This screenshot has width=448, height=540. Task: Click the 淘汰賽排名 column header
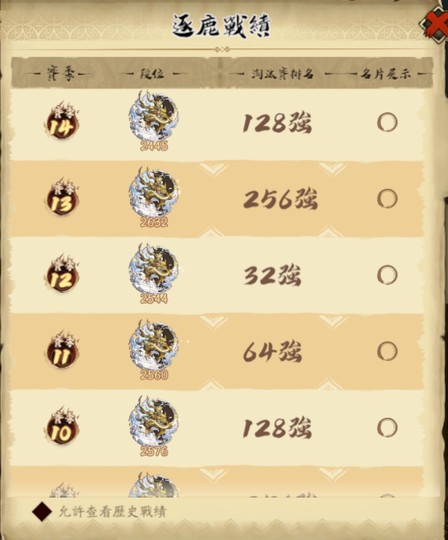(282, 74)
